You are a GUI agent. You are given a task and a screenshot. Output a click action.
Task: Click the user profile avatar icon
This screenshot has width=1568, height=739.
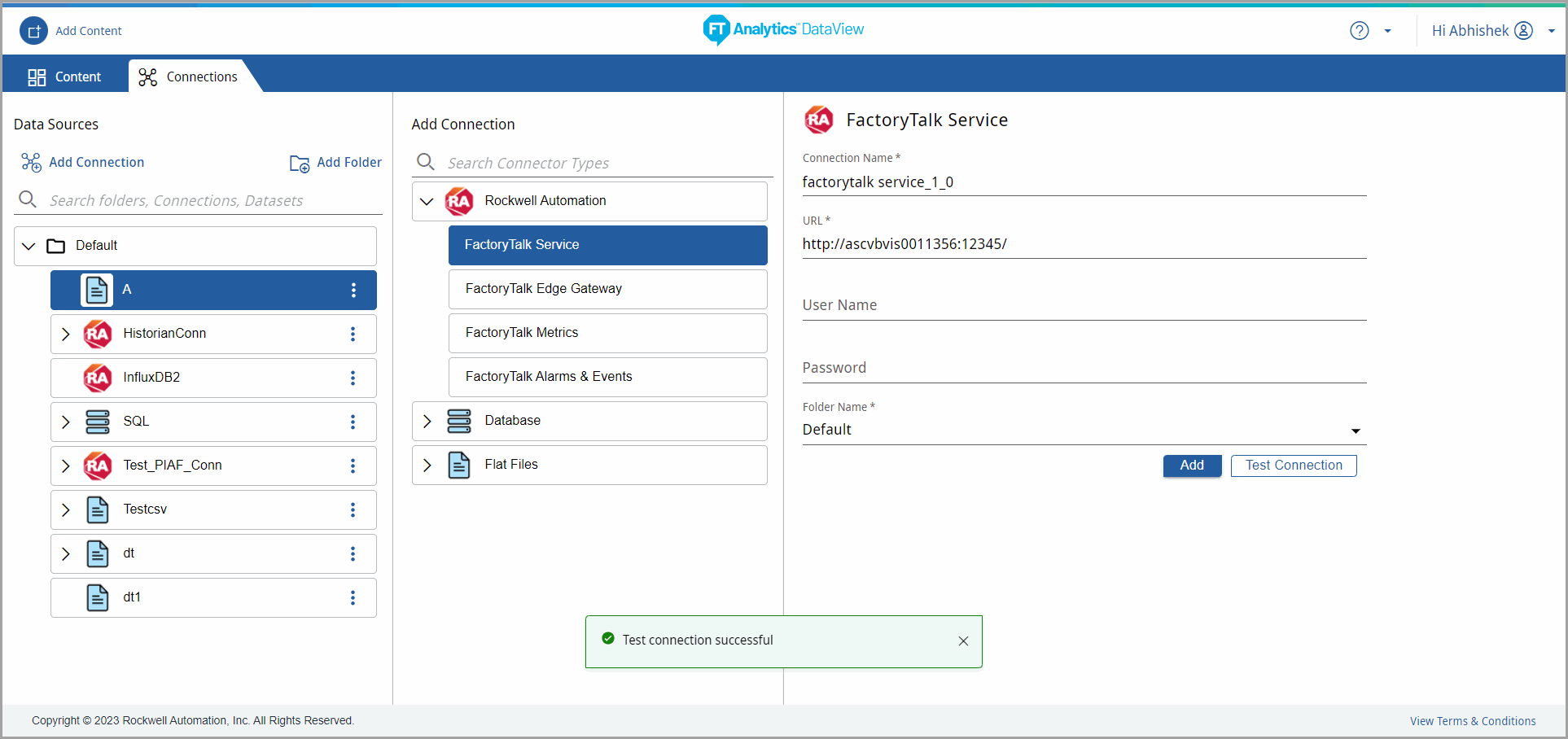pos(1523,31)
